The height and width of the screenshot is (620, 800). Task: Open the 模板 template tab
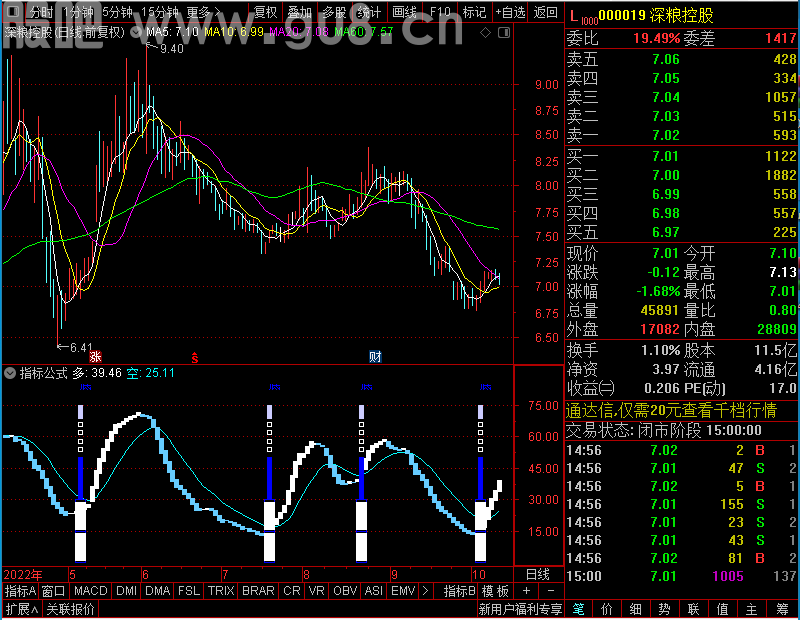(x=495, y=591)
